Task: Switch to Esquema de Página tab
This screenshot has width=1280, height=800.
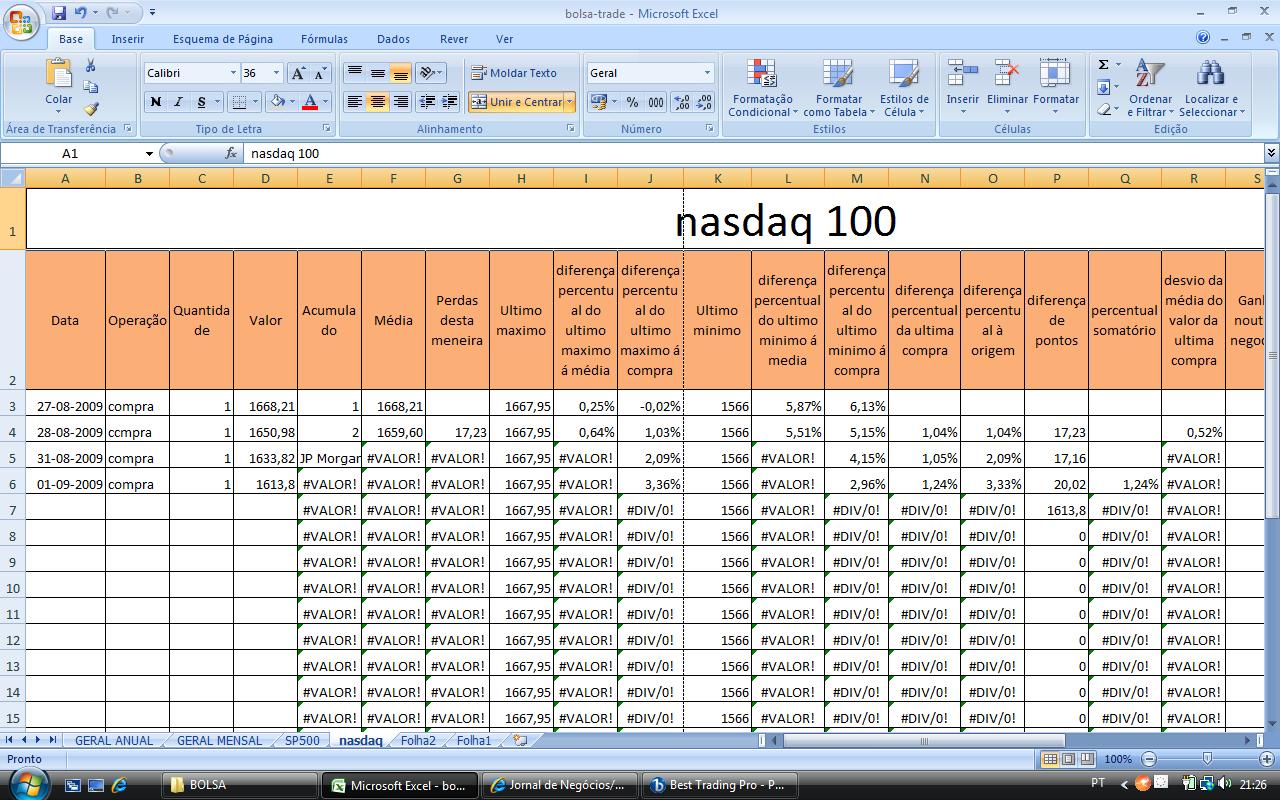Action: (223, 39)
